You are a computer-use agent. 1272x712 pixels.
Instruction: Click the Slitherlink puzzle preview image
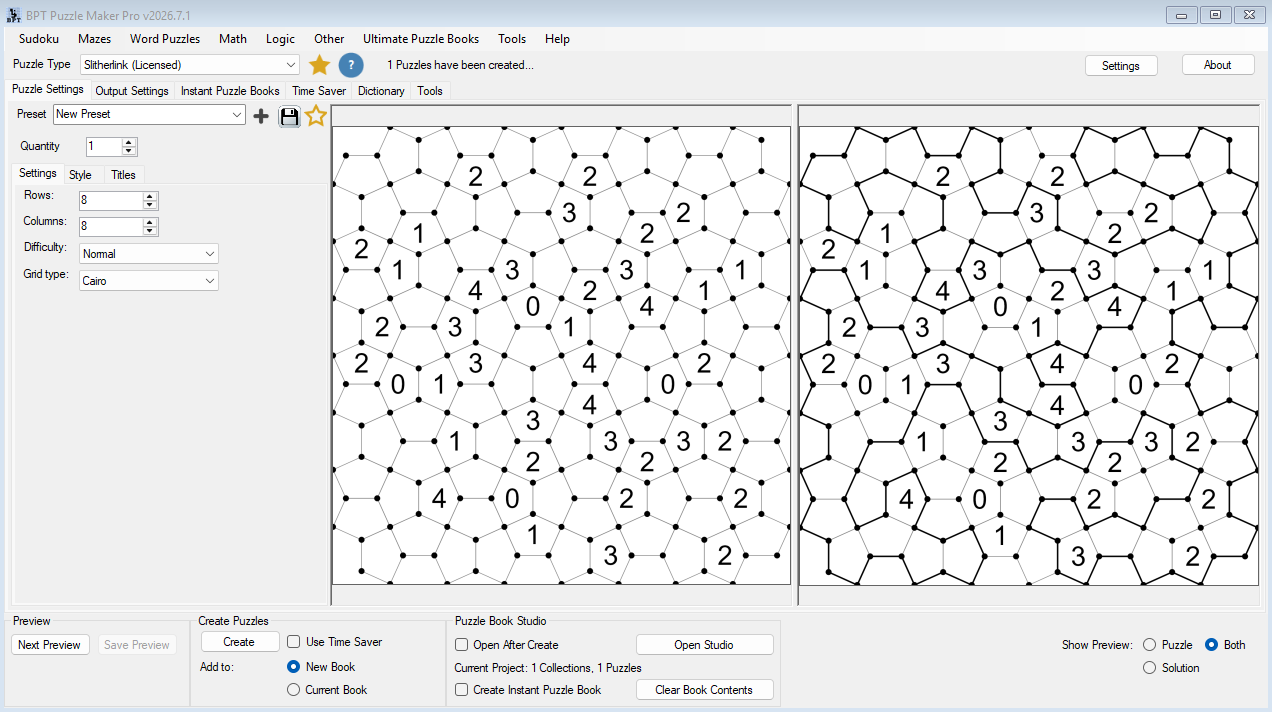561,355
